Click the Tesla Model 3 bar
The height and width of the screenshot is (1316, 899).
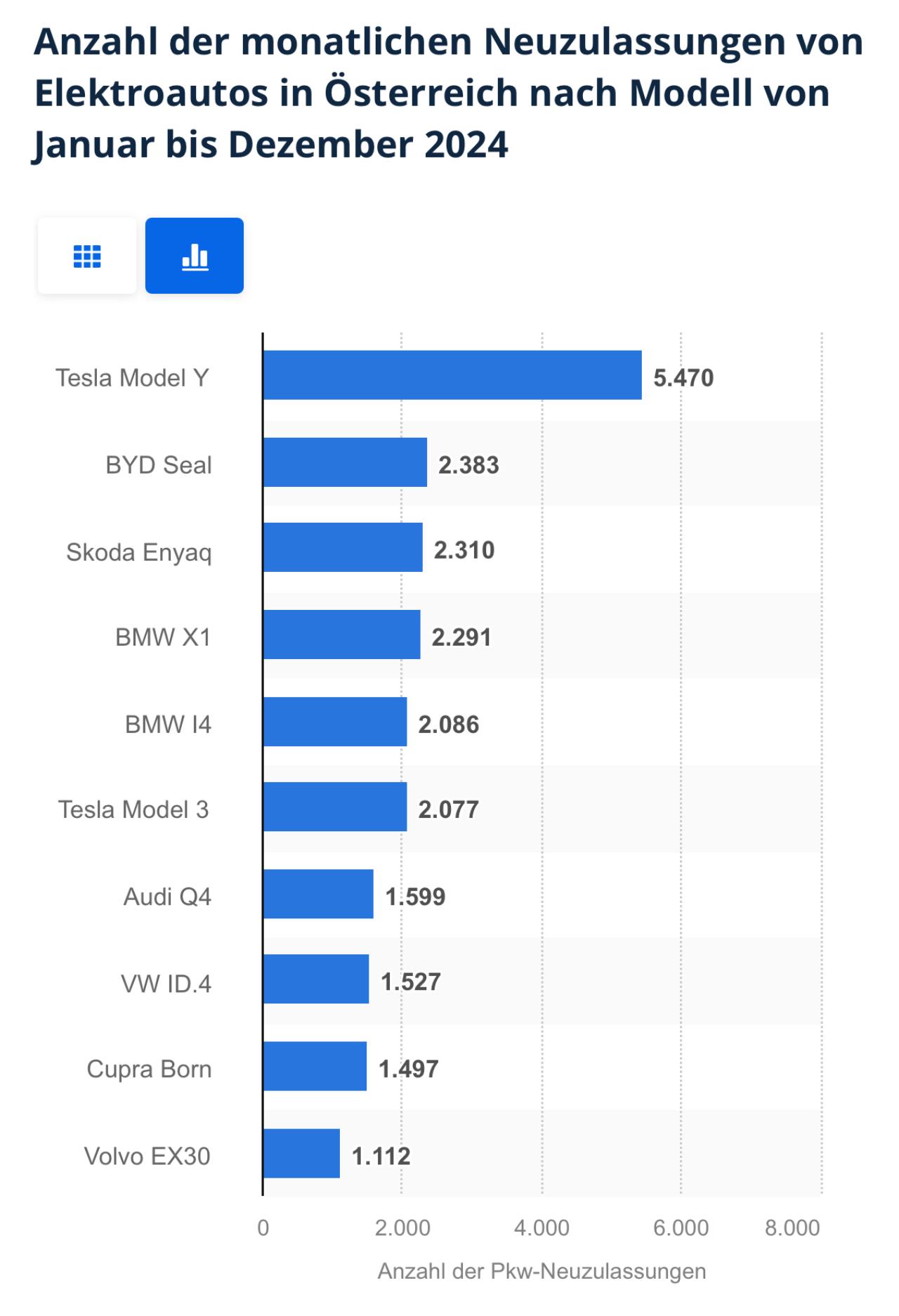coord(335,807)
